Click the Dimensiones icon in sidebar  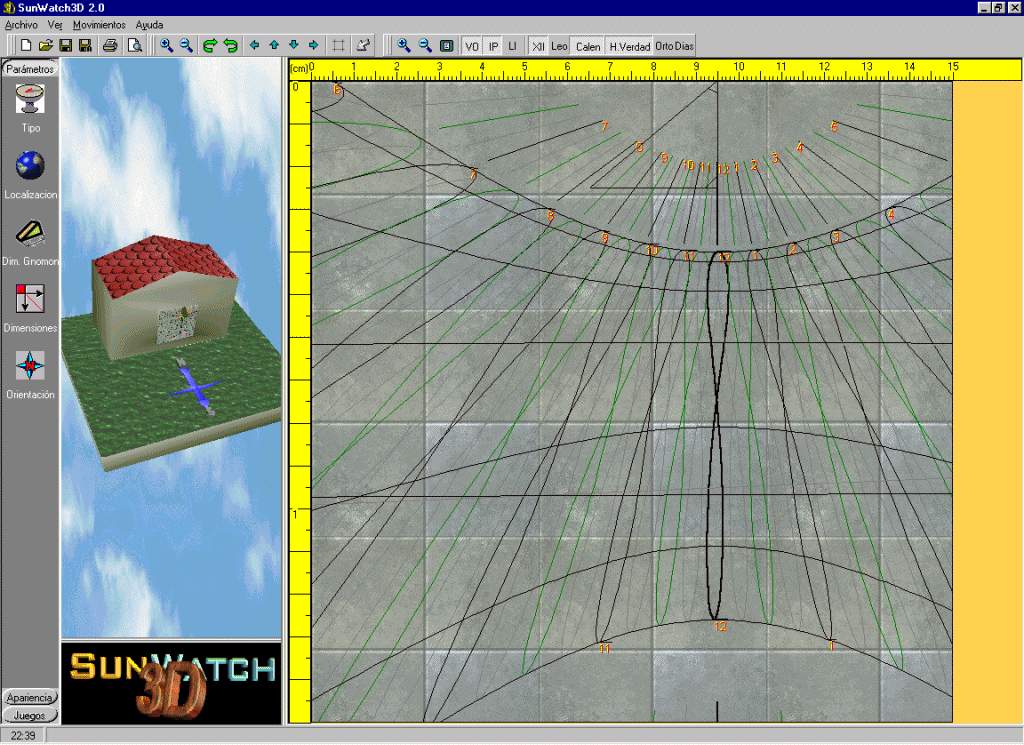point(30,299)
